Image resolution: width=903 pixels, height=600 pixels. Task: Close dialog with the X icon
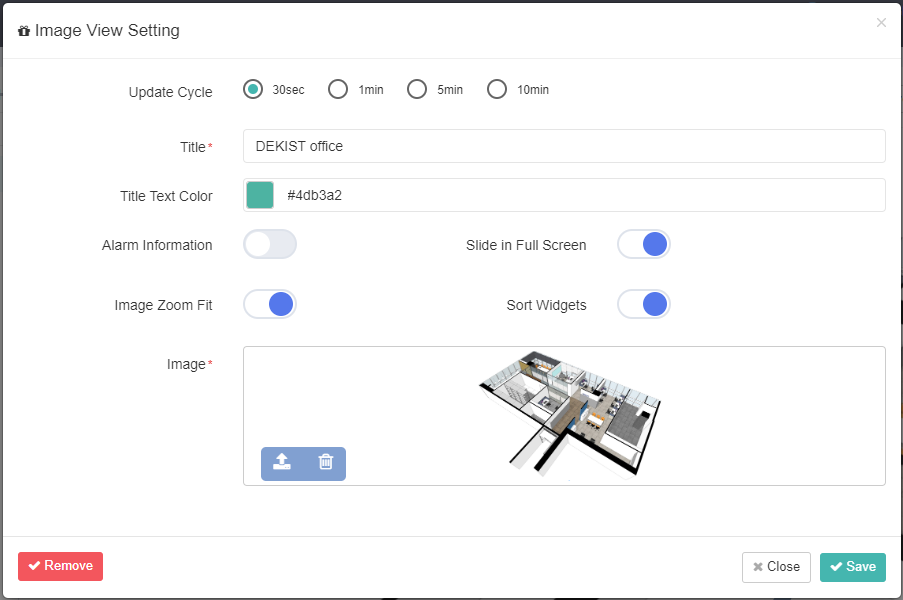[881, 22]
